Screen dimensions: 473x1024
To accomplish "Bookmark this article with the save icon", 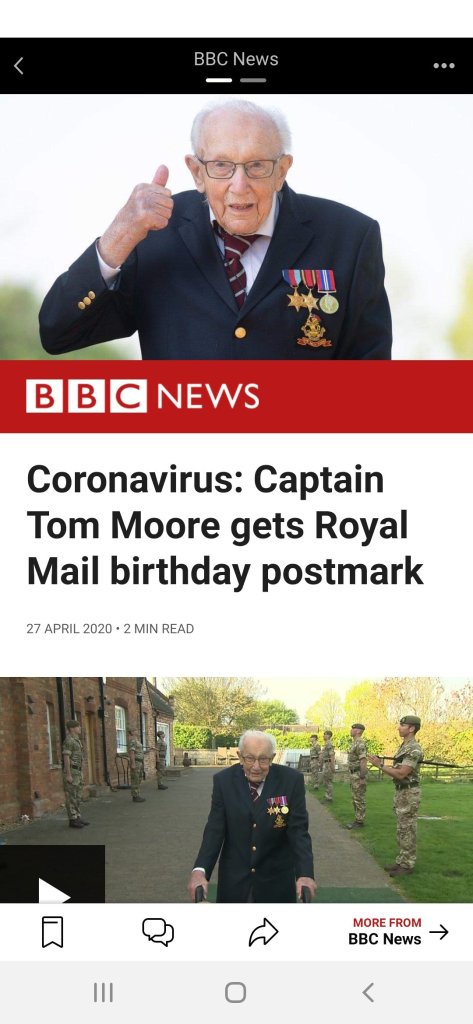I will click(52, 932).
